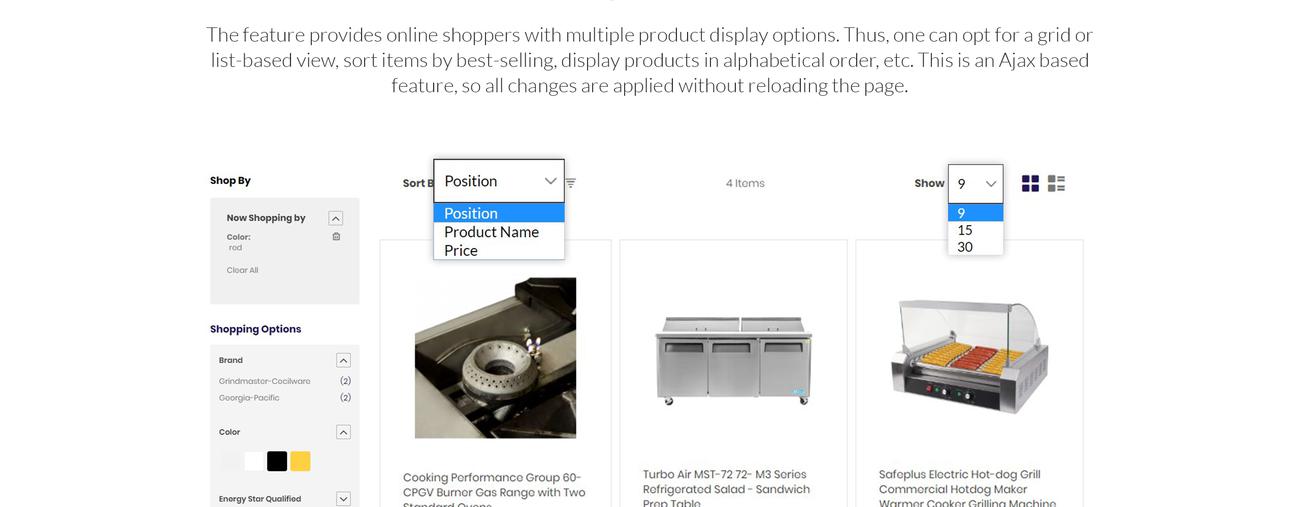Collapse the Brand filter section
This screenshot has width=1300, height=507.
pos(343,360)
